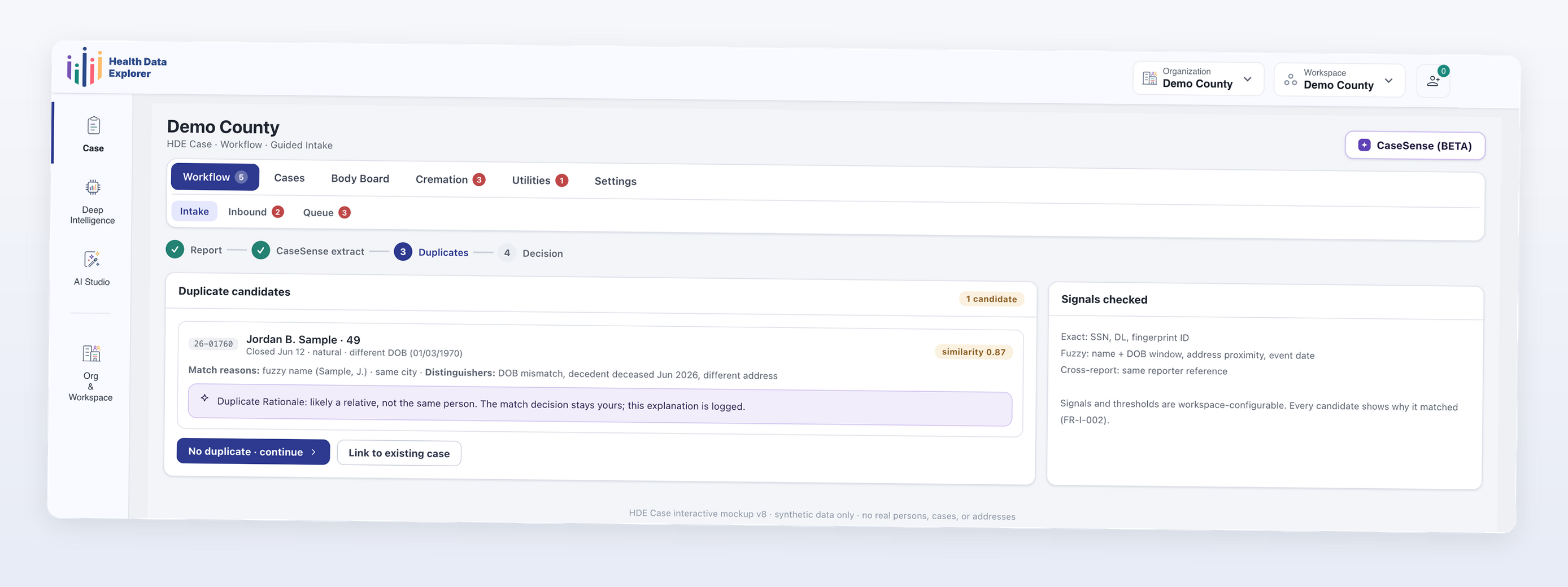This screenshot has height=587, width=1568.
Task: Click the CaseSense sparkle icon
Action: [x=1364, y=144]
